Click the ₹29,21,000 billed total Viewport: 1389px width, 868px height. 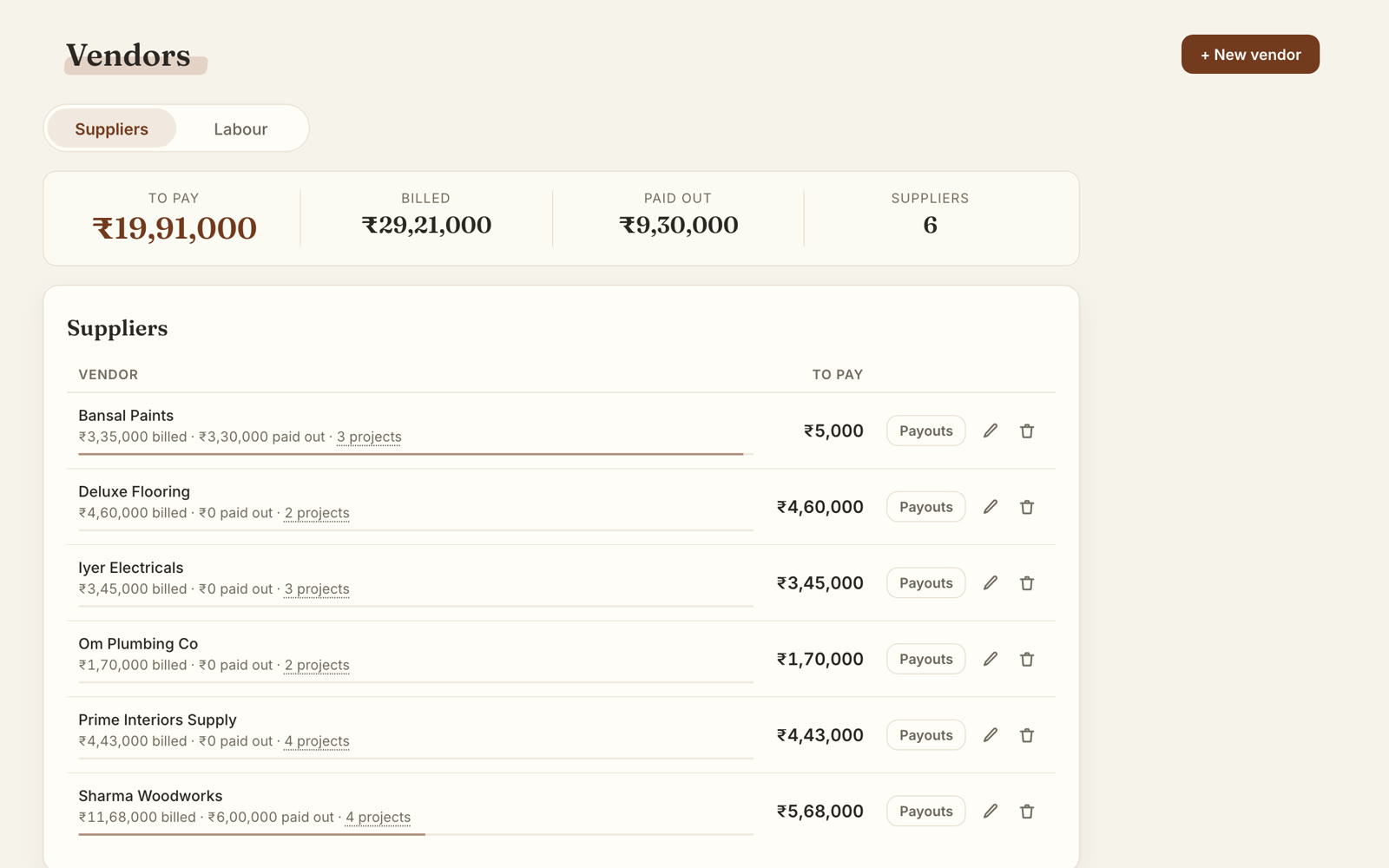(x=426, y=225)
